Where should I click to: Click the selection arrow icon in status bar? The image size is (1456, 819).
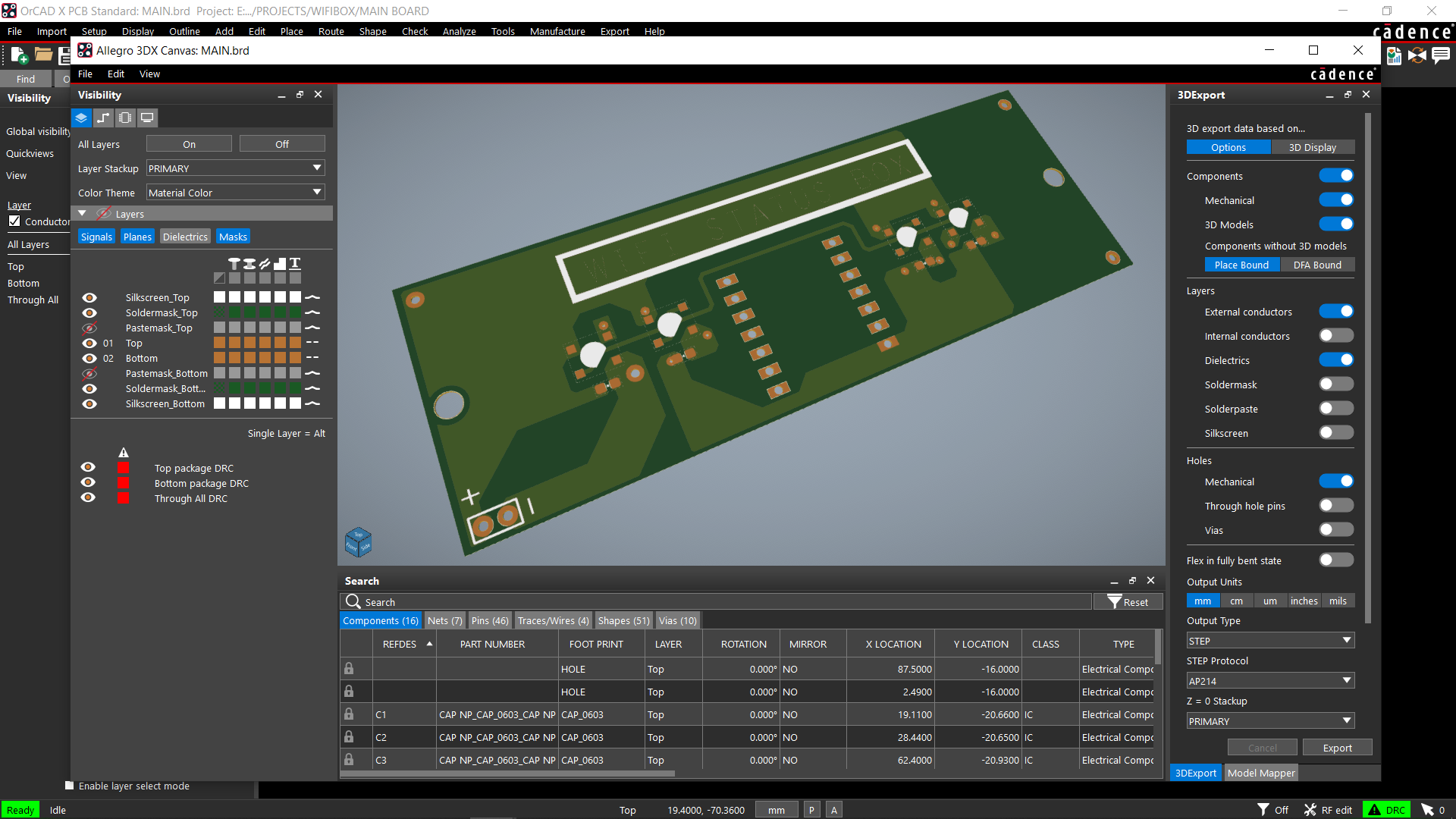tap(1427, 809)
